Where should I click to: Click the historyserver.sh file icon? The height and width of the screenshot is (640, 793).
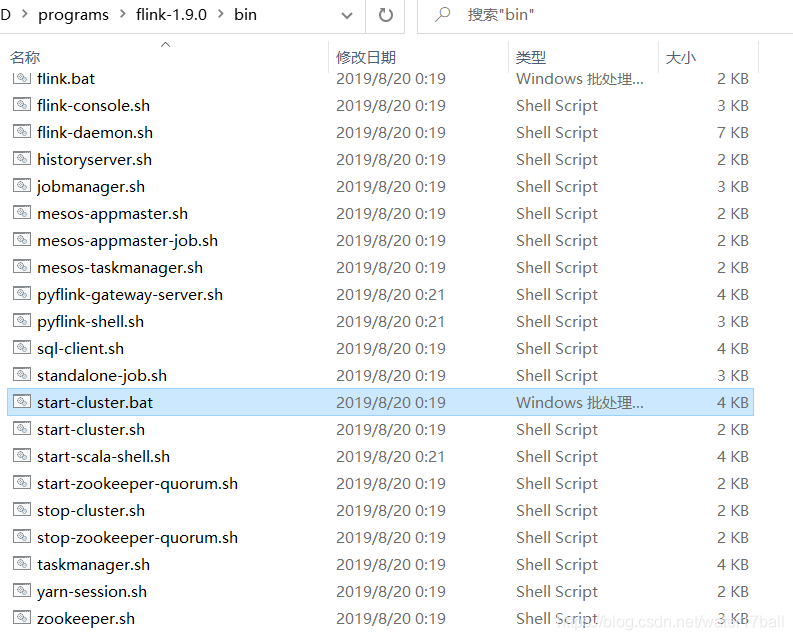coord(22,159)
